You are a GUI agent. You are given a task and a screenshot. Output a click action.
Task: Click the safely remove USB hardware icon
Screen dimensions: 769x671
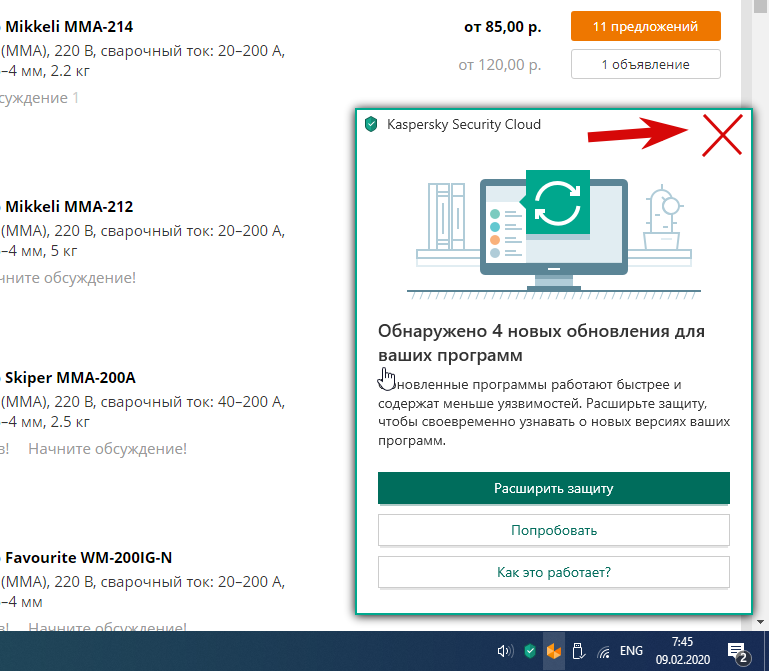579,651
